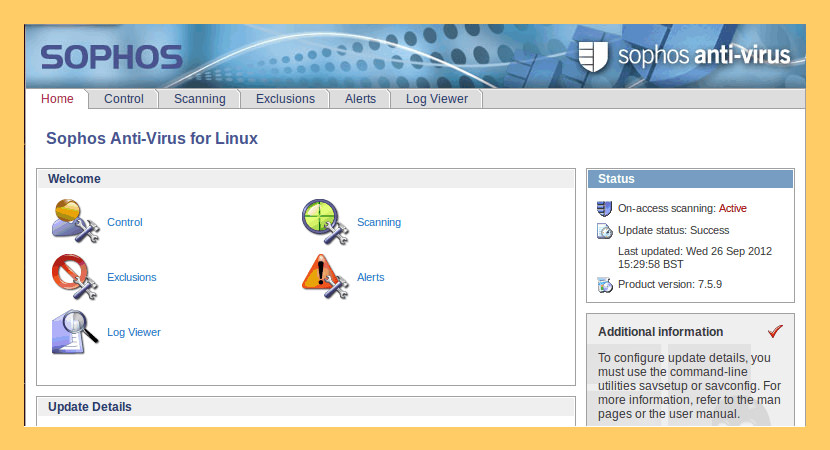Follow the Control link in Welcome
Image resolution: width=830 pixels, height=450 pixels.
click(x=125, y=222)
